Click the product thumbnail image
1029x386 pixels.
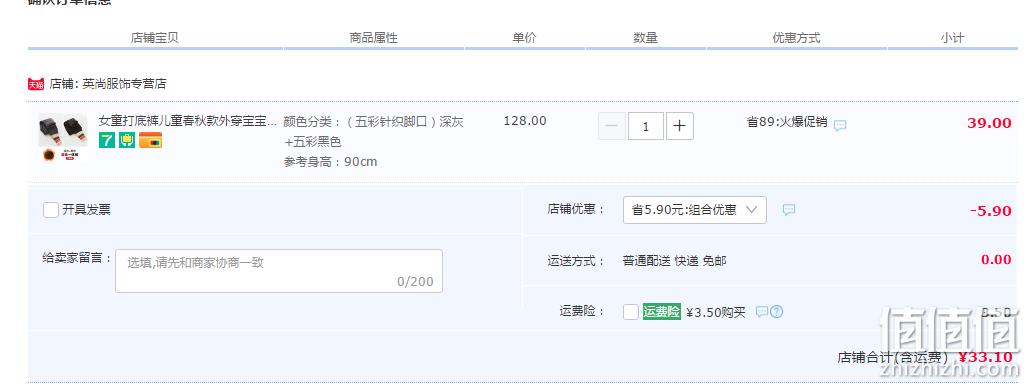click(63, 139)
